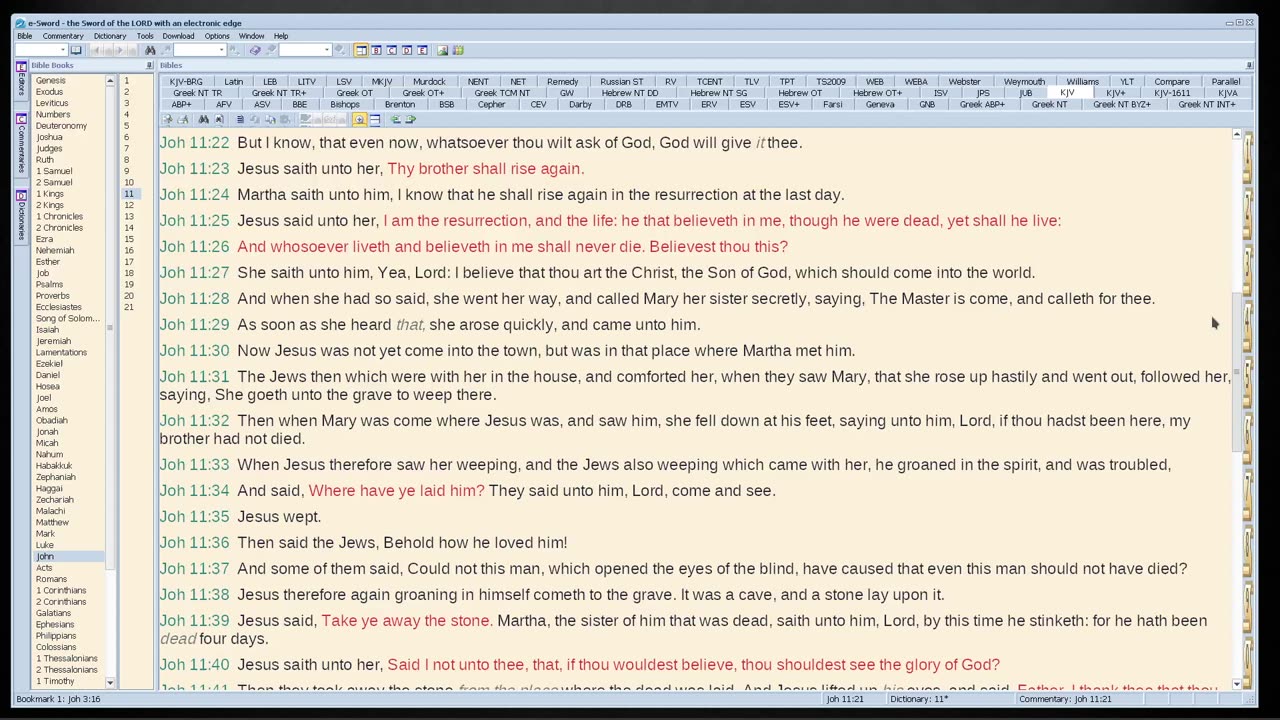1280x720 pixels.
Task: Click the up arrow of book list scrollbar
Action: (x=109, y=81)
